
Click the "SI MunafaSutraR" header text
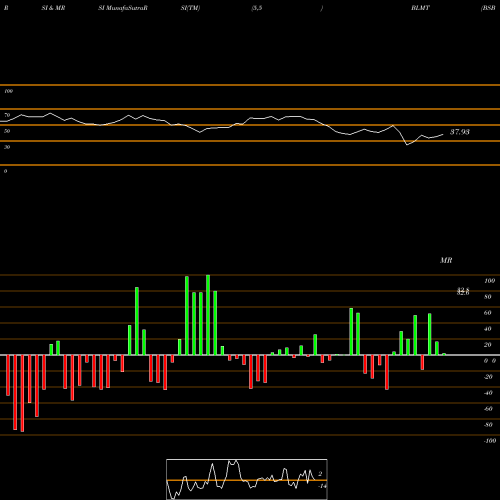(x=123, y=8)
